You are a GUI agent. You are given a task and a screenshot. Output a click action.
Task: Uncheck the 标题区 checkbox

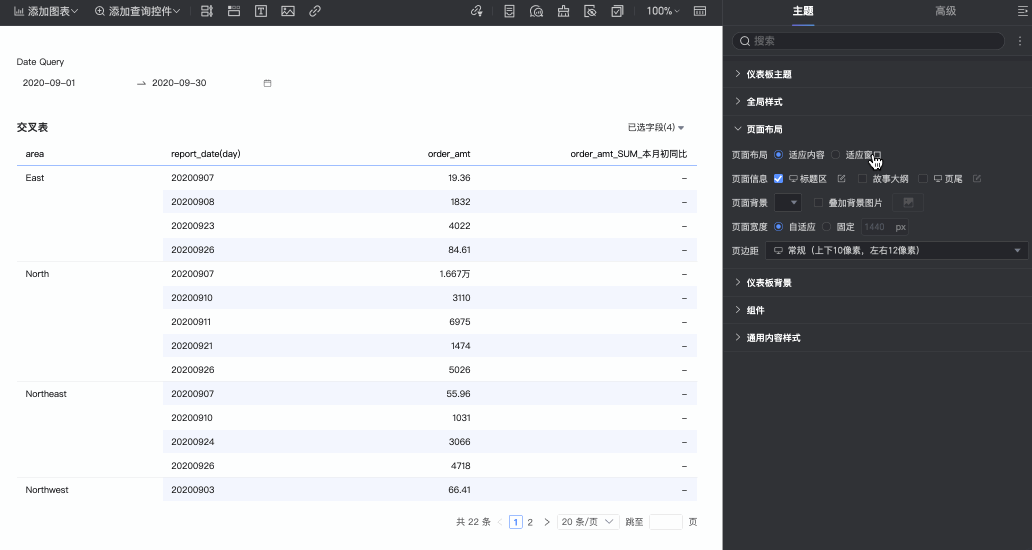(x=779, y=178)
